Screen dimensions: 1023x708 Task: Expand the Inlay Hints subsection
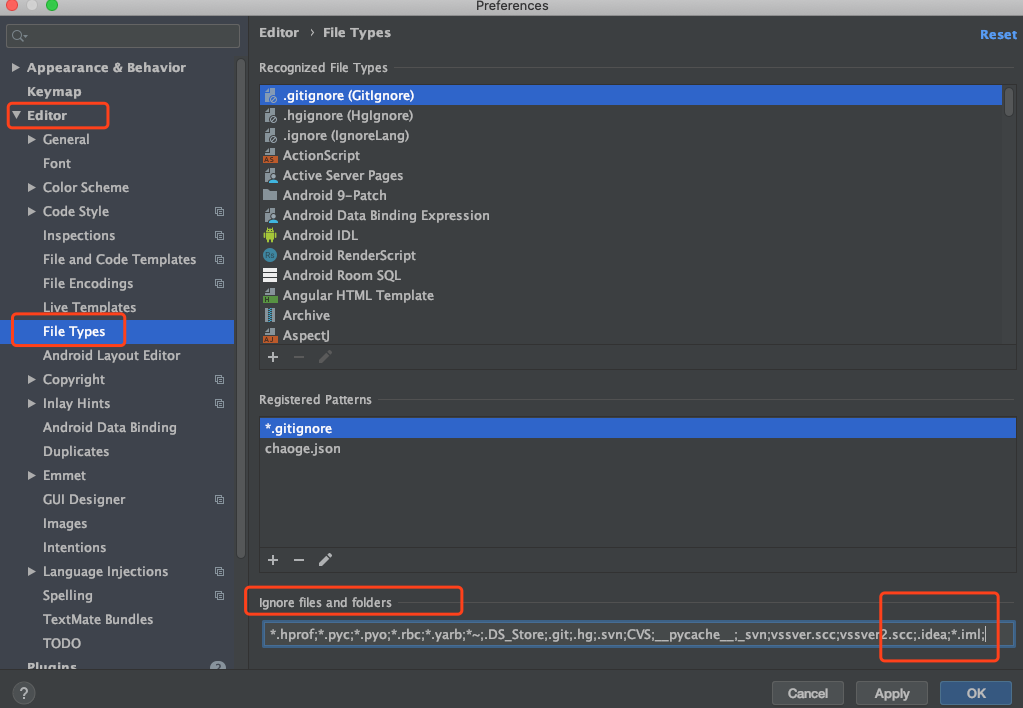(31, 403)
